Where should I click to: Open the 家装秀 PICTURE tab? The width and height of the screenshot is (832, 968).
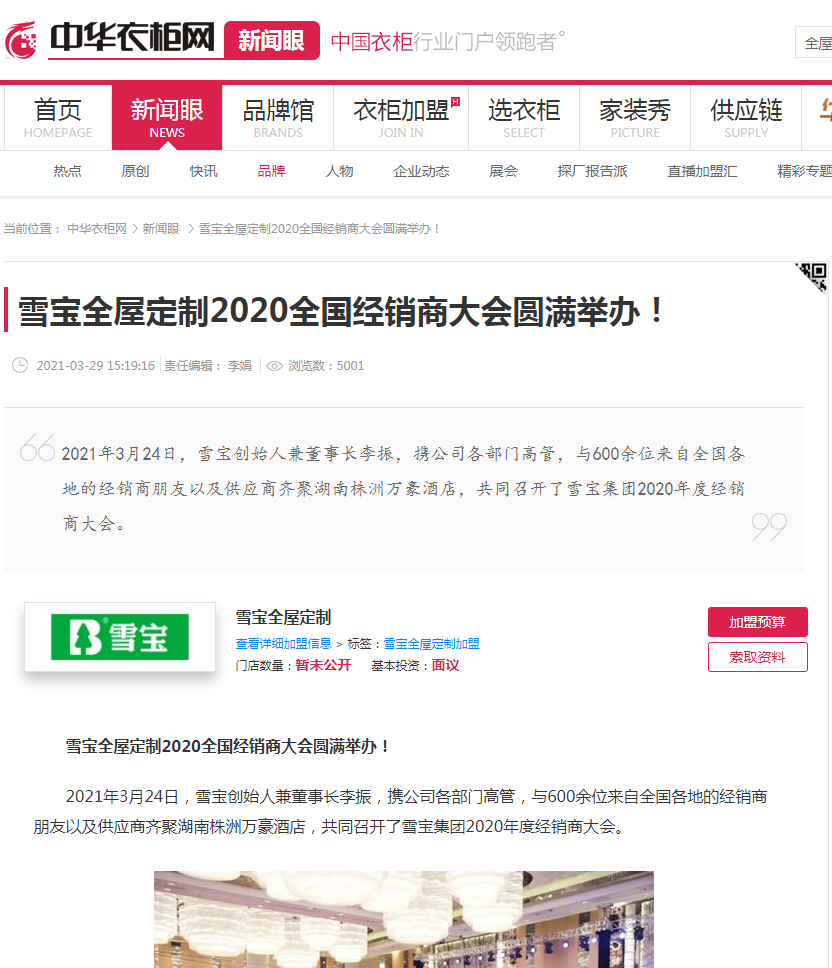click(x=635, y=117)
